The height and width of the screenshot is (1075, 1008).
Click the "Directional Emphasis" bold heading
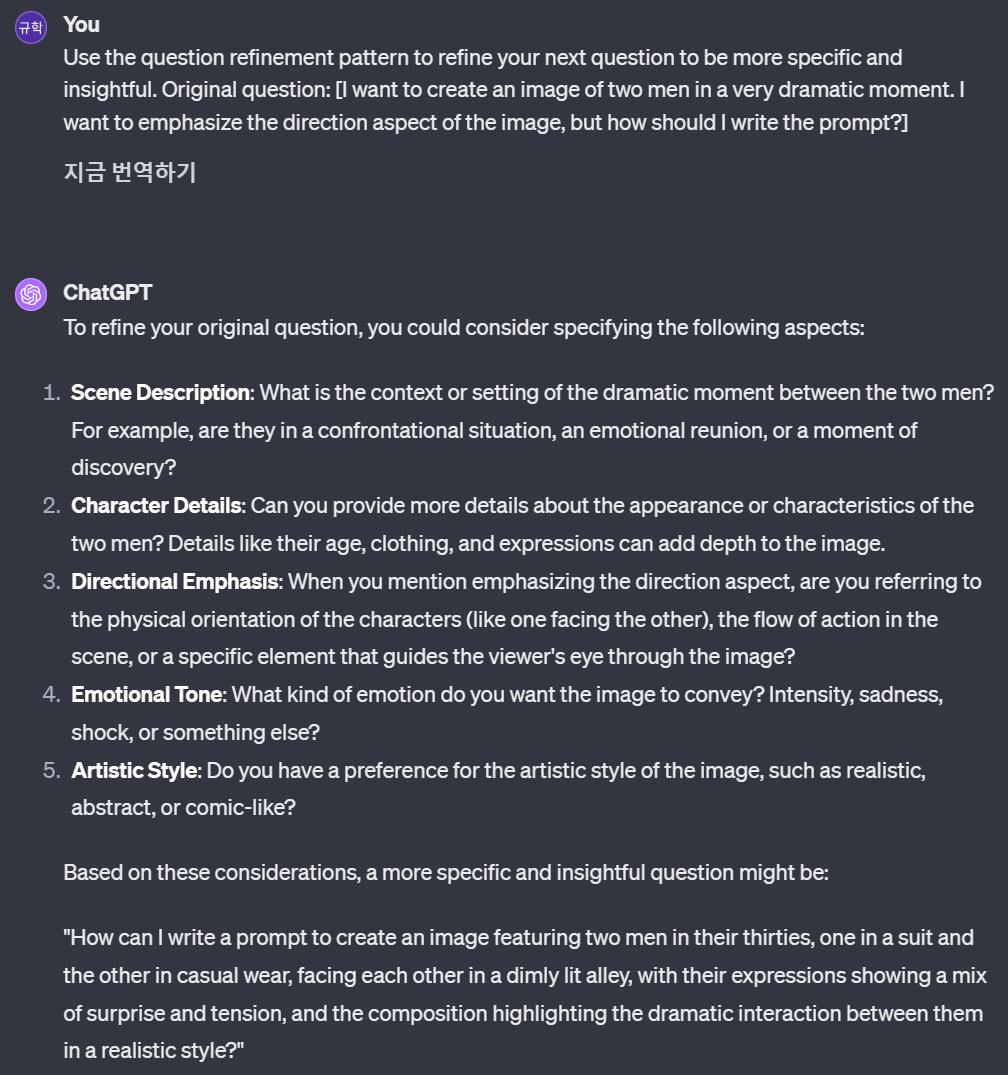click(x=175, y=582)
